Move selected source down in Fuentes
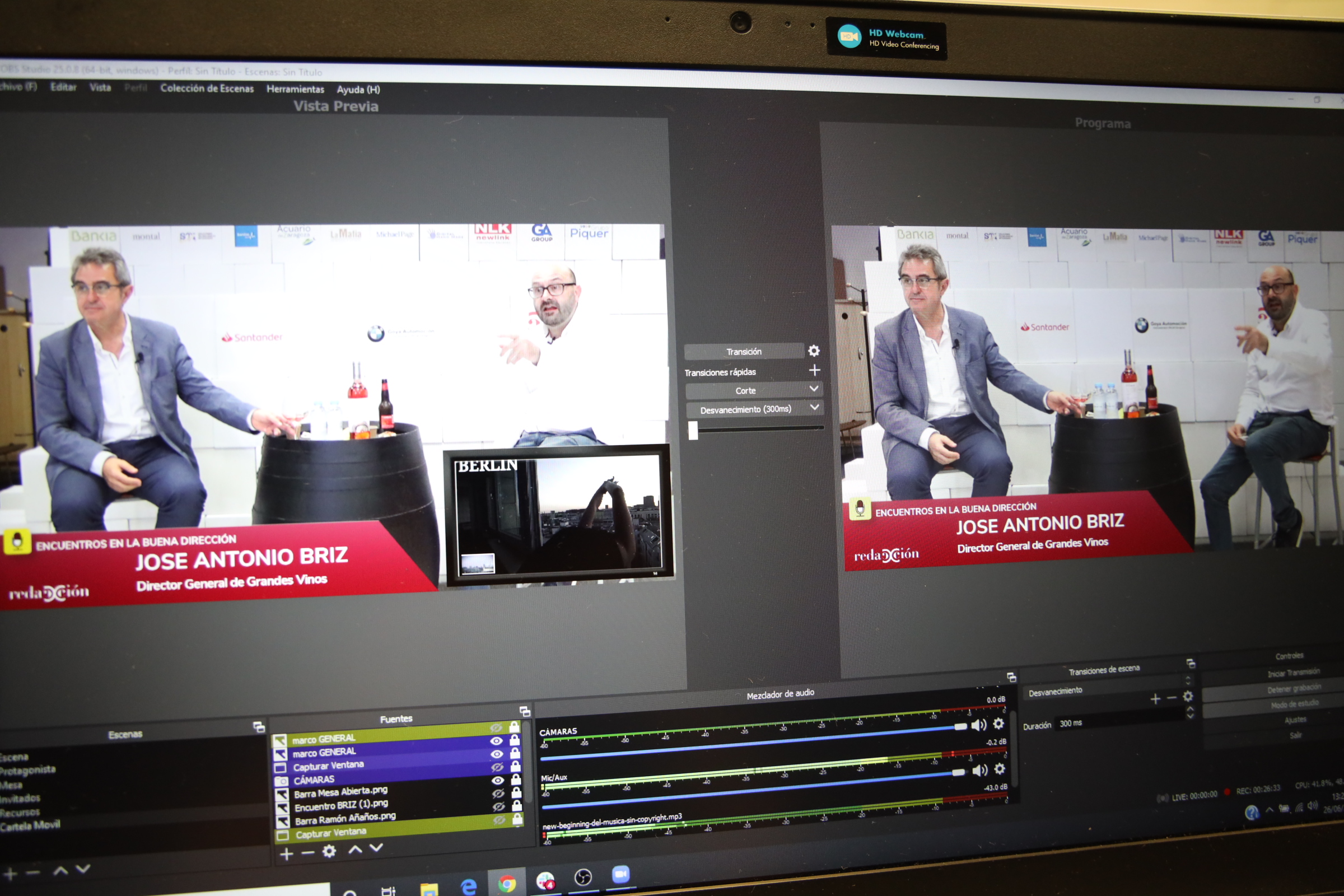Screen dimensions: 1344x896 coord(376,847)
